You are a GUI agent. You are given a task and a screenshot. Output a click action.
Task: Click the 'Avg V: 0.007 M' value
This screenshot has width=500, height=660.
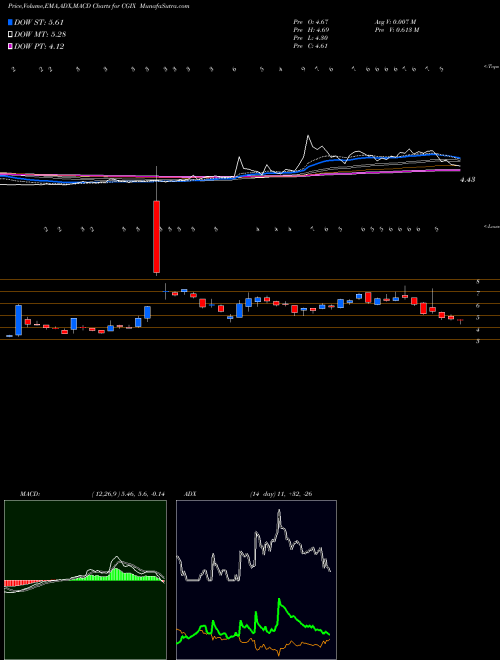click(395, 22)
